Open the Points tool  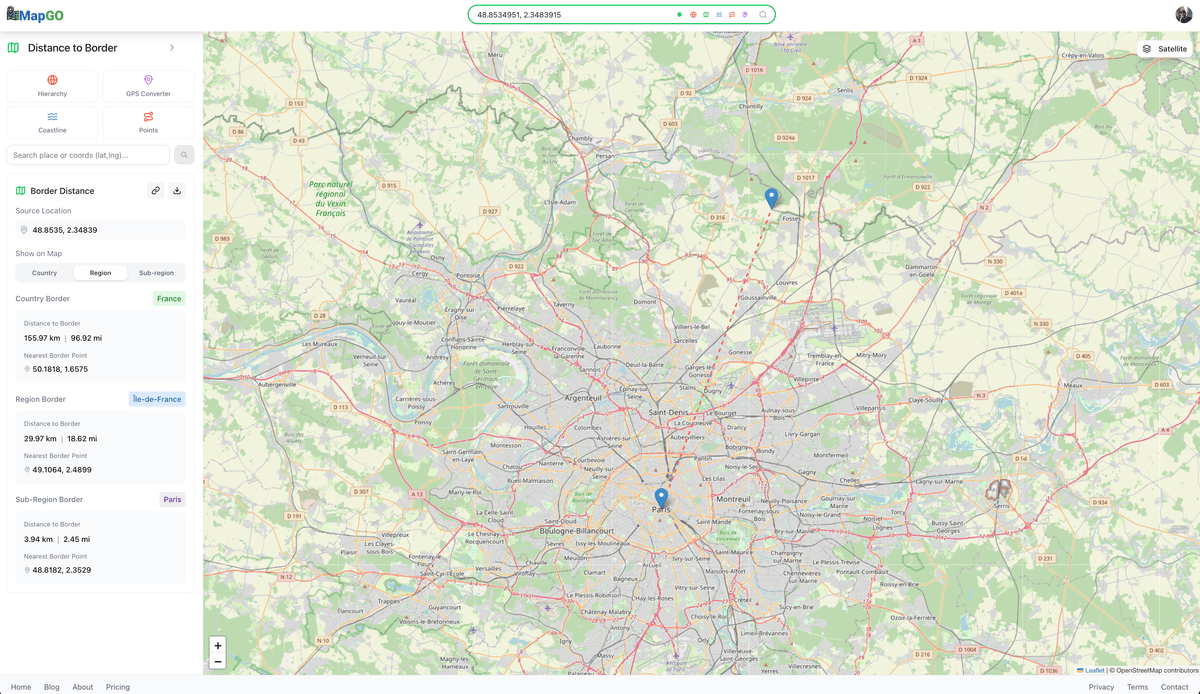147,121
